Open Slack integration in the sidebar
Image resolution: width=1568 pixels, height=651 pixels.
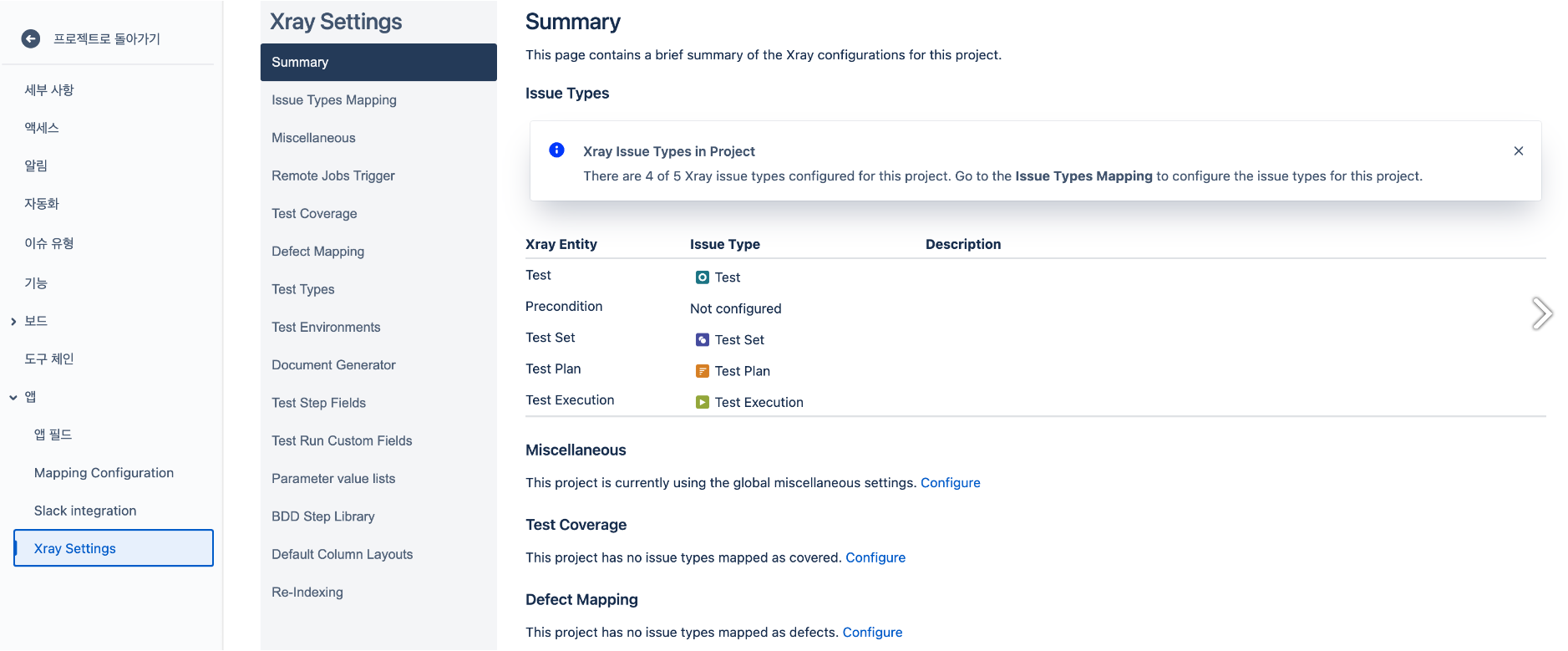click(85, 511)
